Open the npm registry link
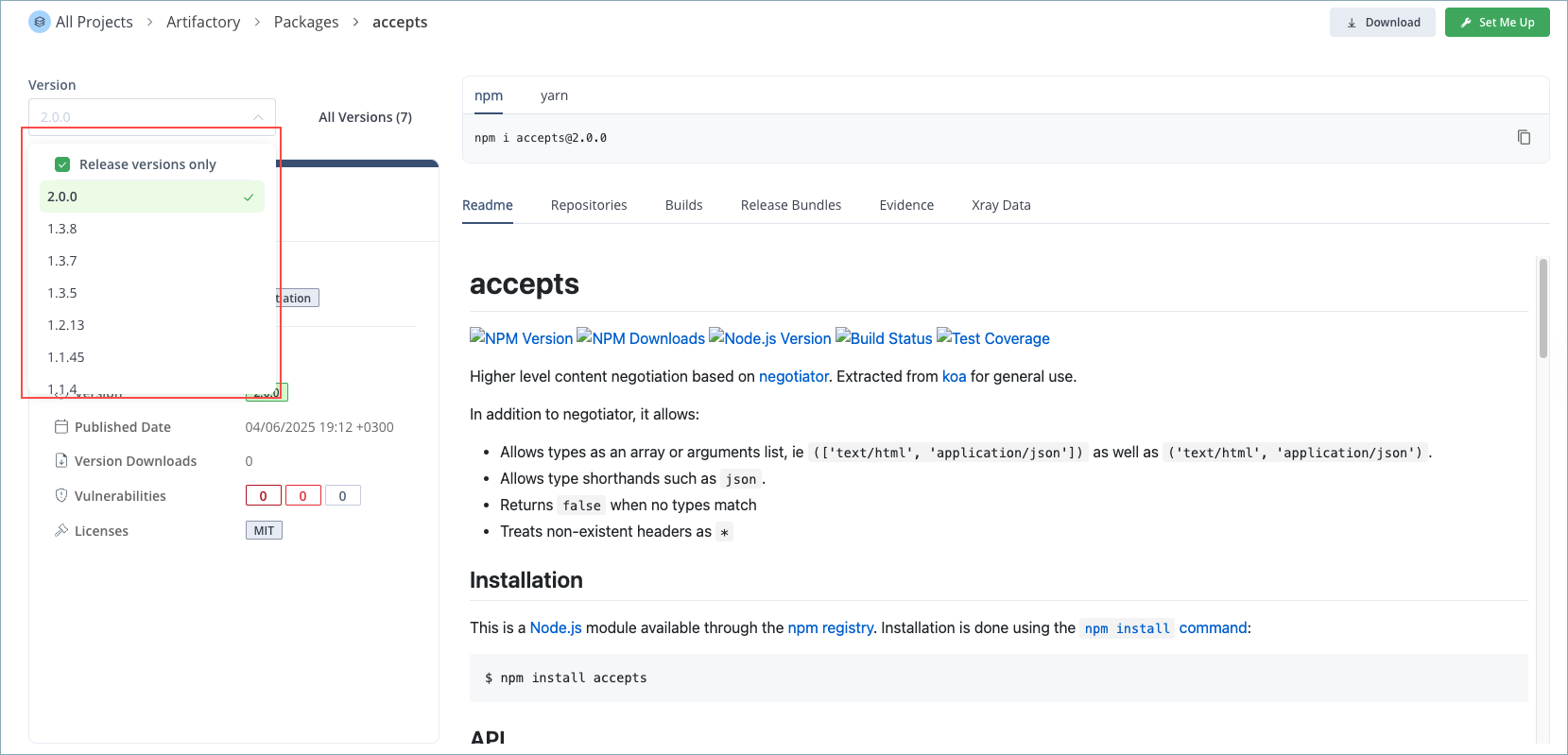Image resolution: width=1568 pixels, height=755 pixels. 831,627
